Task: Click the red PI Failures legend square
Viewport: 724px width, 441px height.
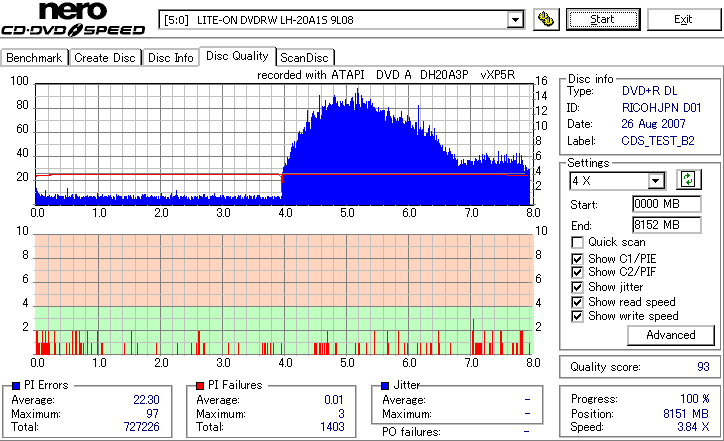Action: point(200,386)
